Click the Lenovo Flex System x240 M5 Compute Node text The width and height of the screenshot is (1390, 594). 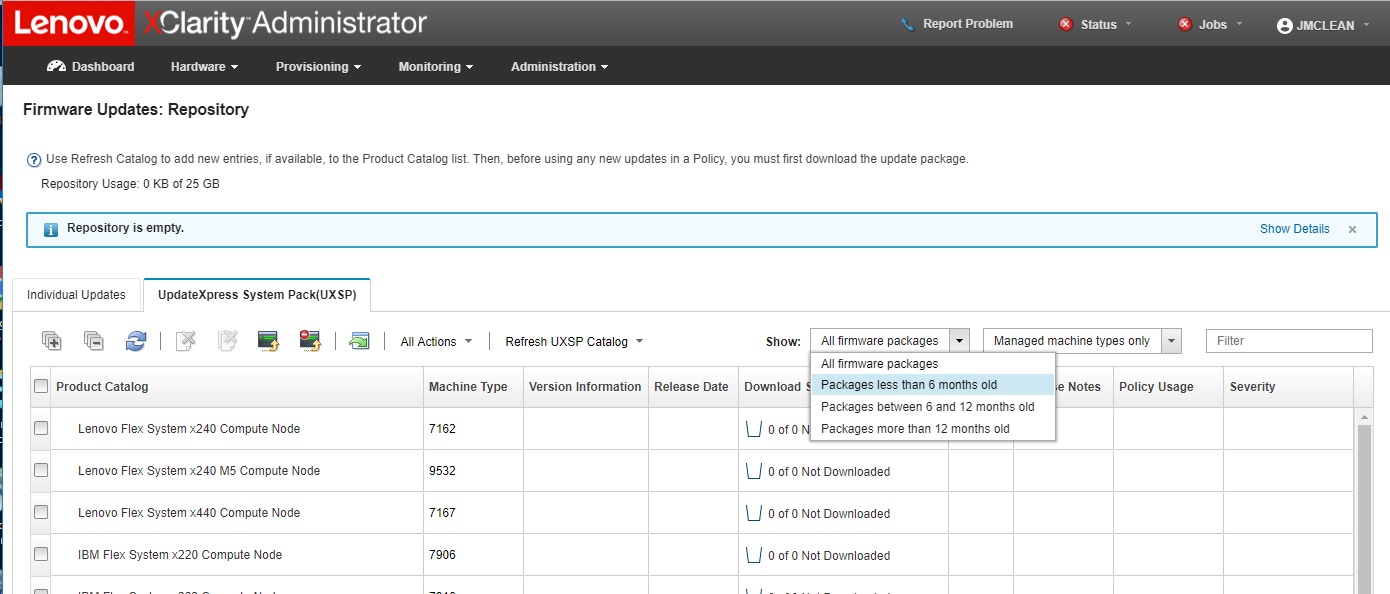click(199, 471)
